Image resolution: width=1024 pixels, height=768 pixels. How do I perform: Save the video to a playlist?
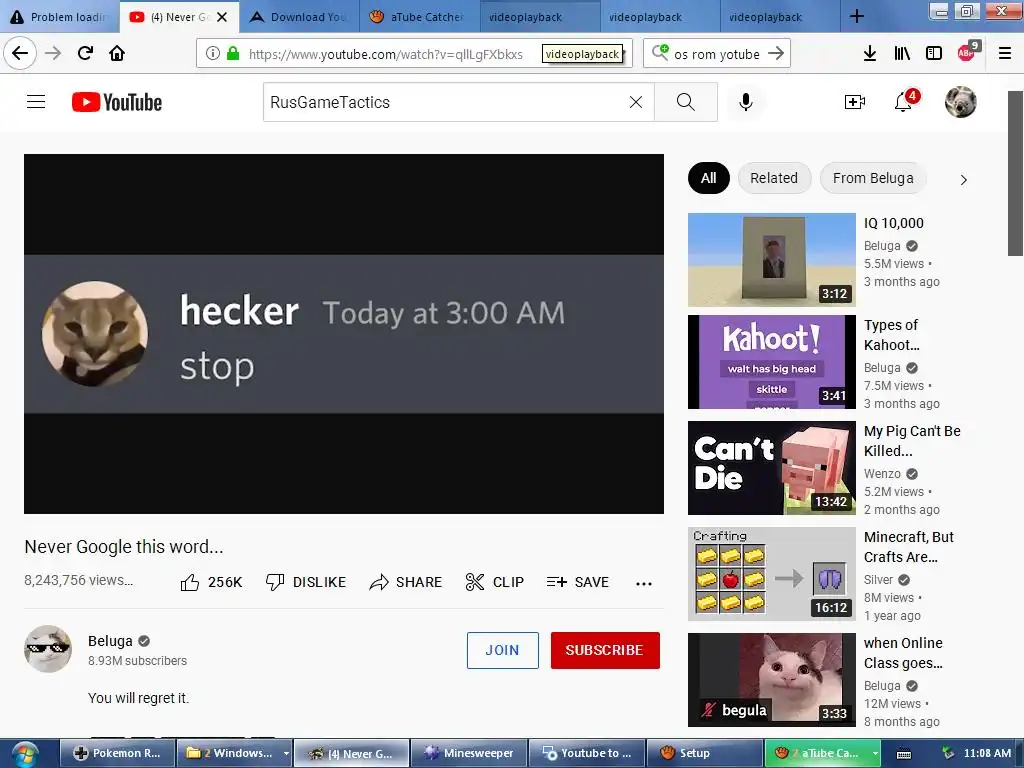577,582
